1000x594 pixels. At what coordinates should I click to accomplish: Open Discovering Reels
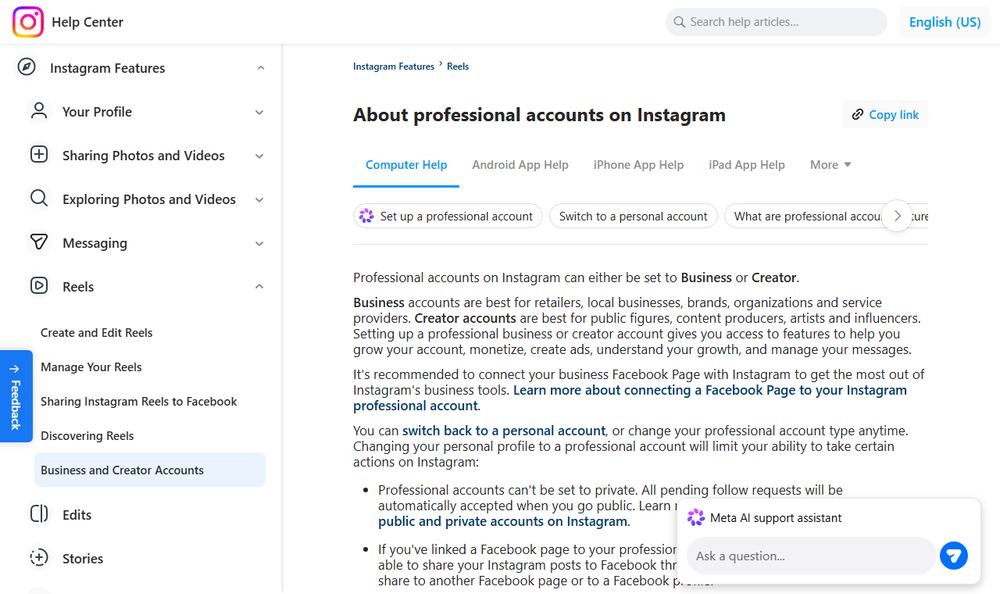click(x=87, y=436)
